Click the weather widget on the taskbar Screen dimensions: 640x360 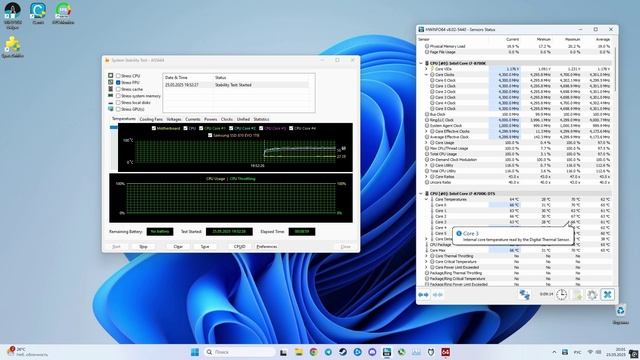(x=27, y=352)
